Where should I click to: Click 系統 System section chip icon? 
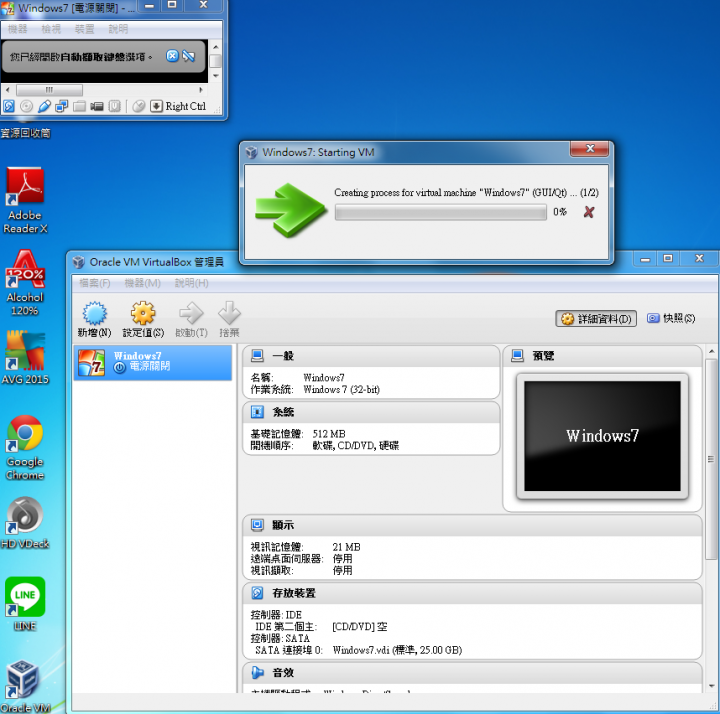[257, 412]
